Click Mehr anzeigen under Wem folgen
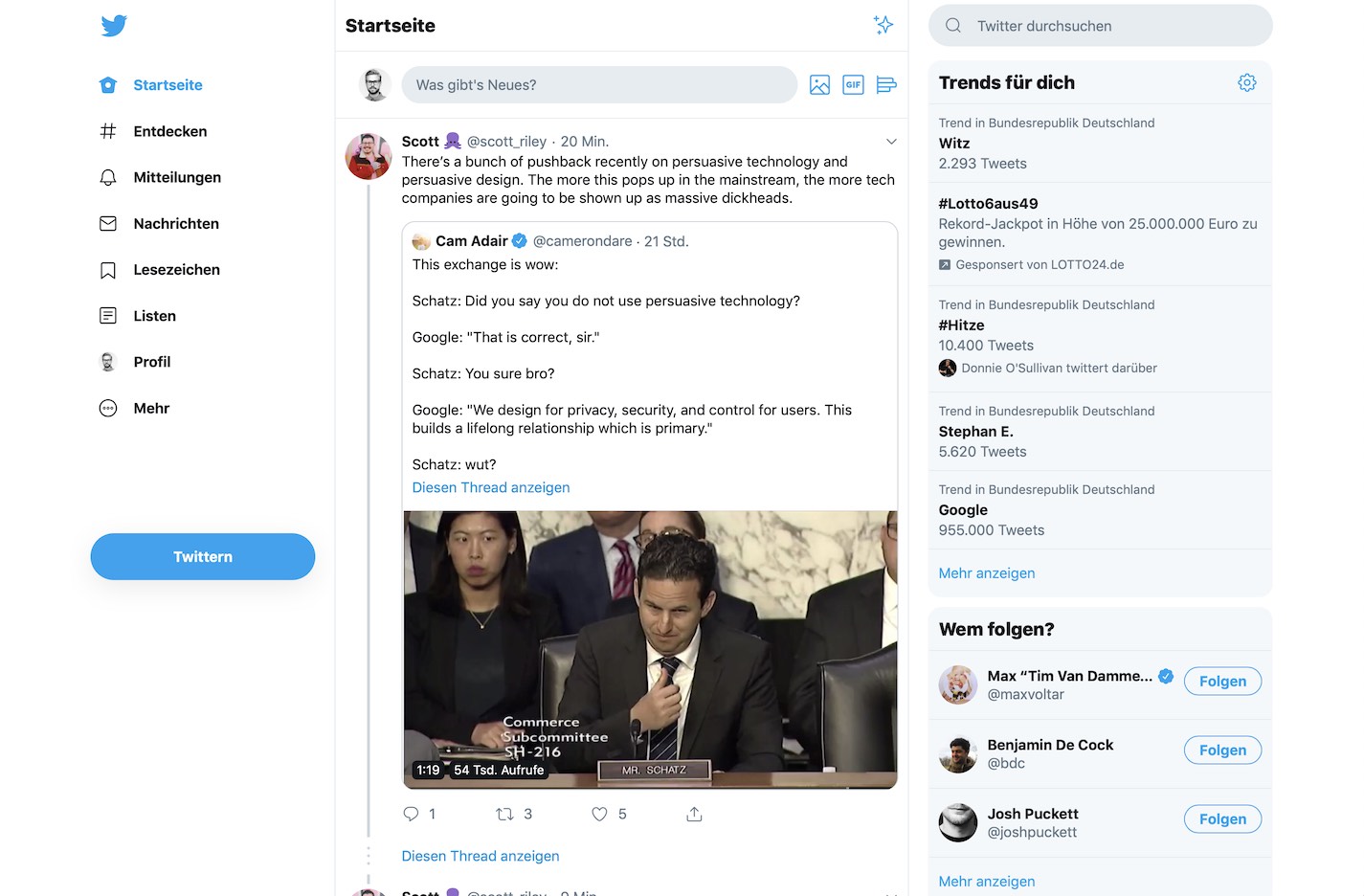Image resolution: width=1364 pixels, height=896 pixels. pyautogui.click(x=987, y=882)
